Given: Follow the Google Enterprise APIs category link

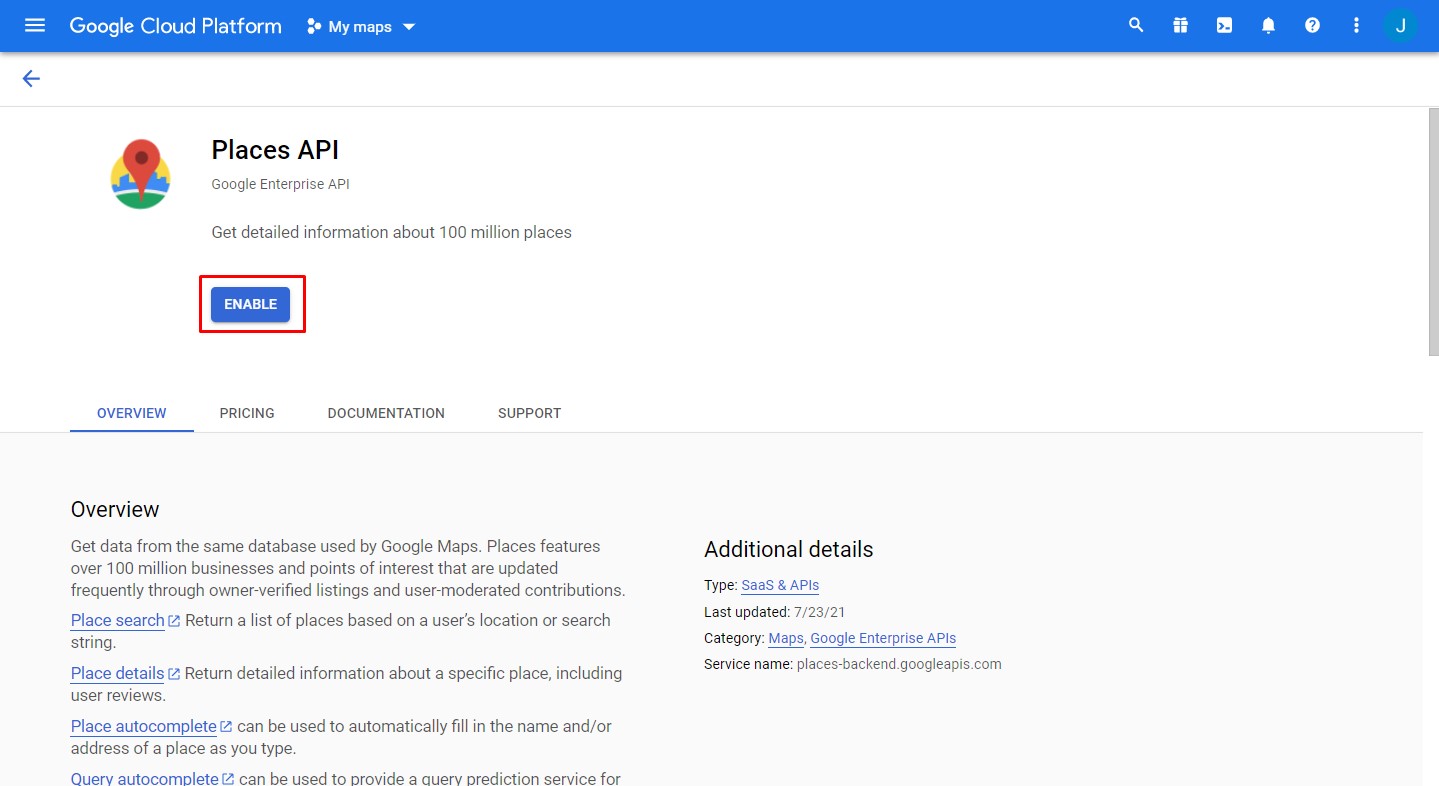Looking at the screenshot, I should tap(883, 638).
